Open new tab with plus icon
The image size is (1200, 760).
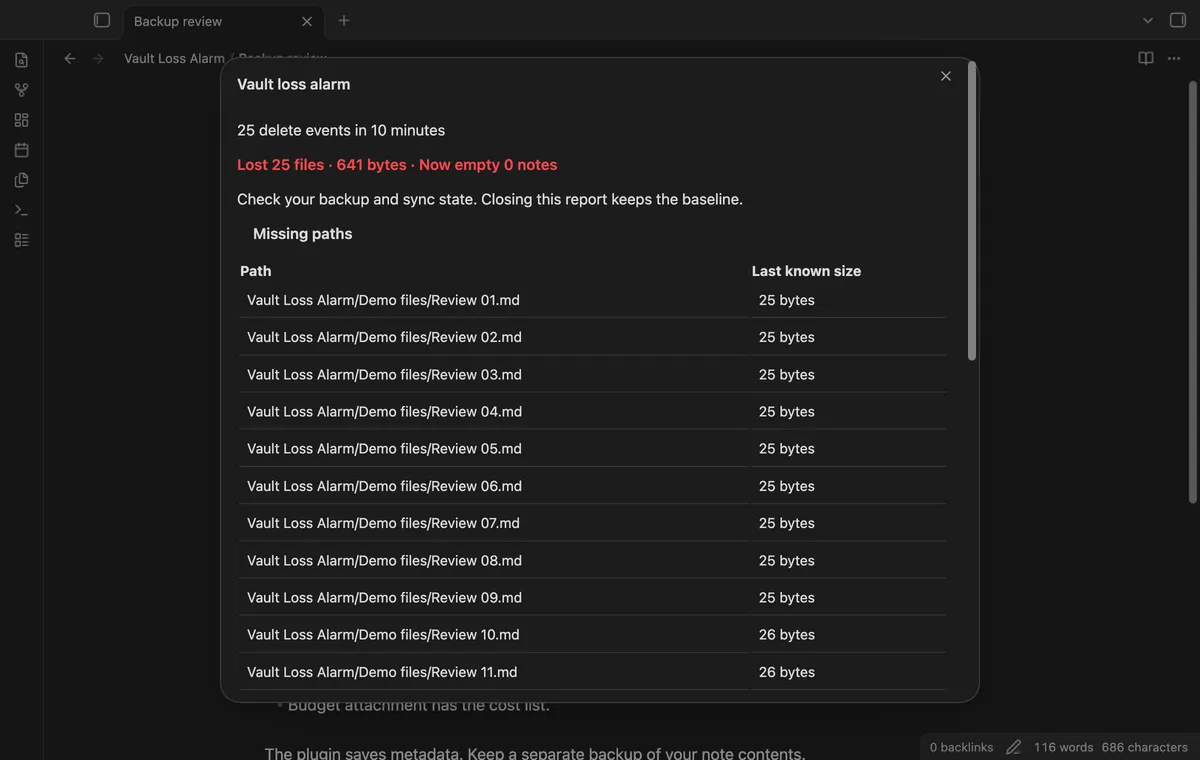click(x=344, y=20)
